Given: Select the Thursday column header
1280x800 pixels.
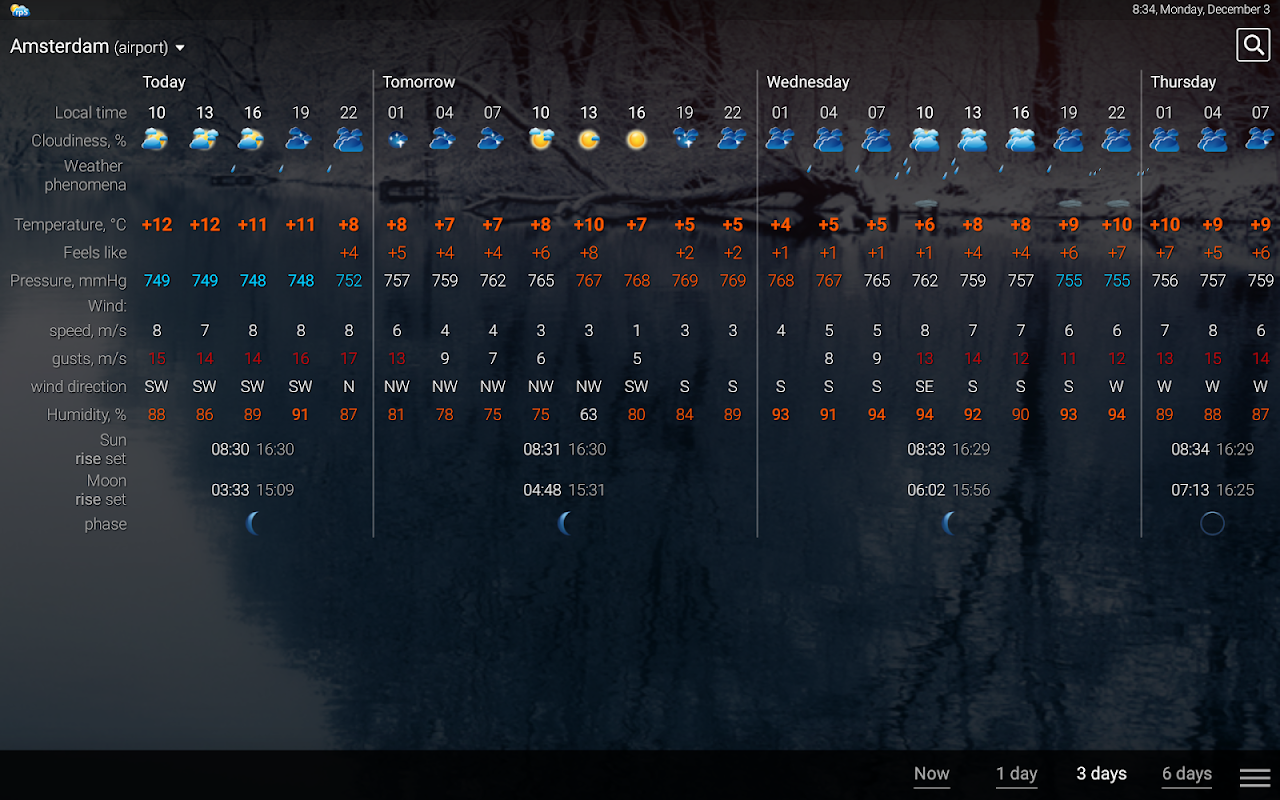Looking at the screenshot, I should (x=1183, y=82).
